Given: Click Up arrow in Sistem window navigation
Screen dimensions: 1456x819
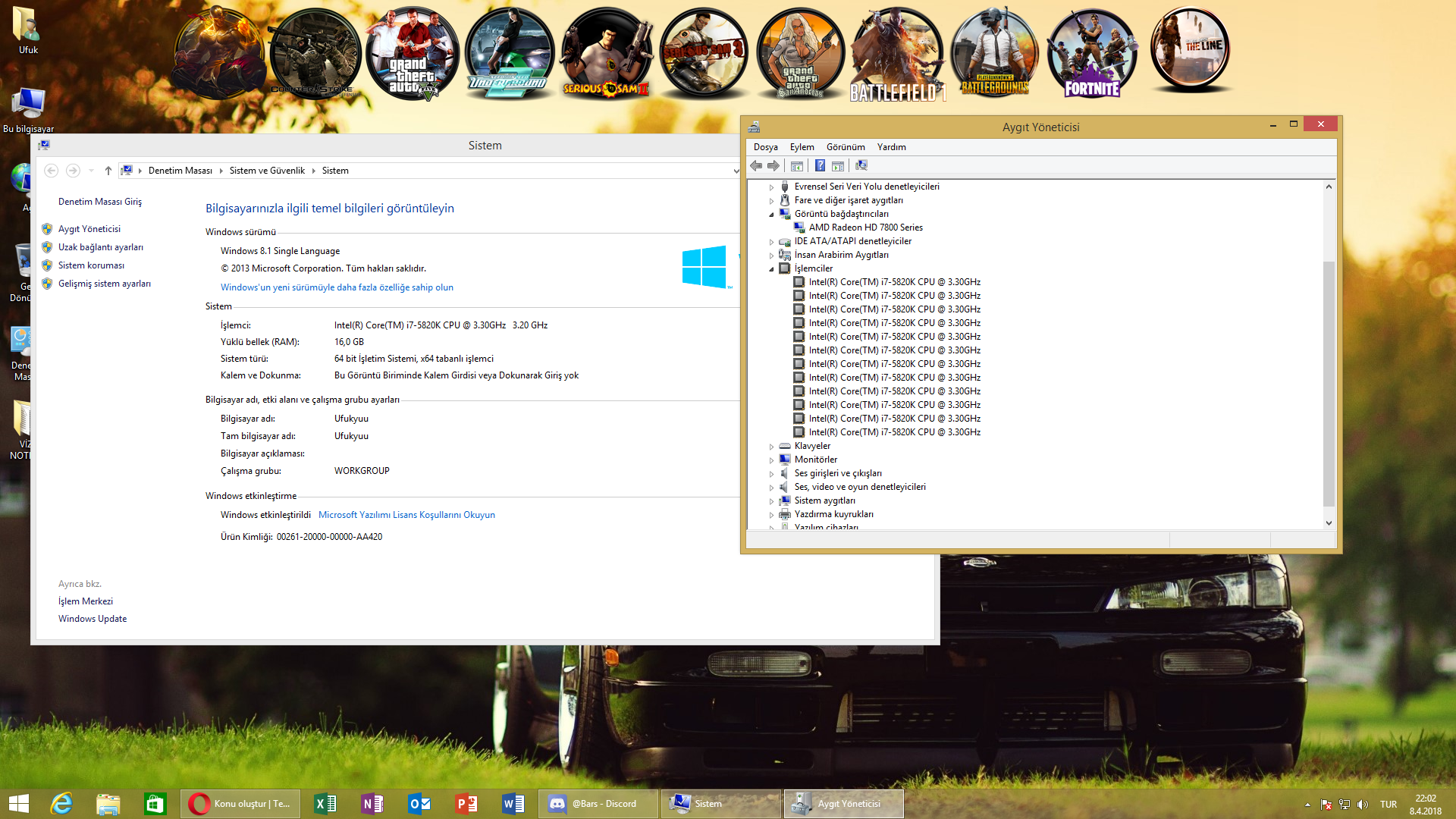Looking at the screenshot, I should pos(108,171).
